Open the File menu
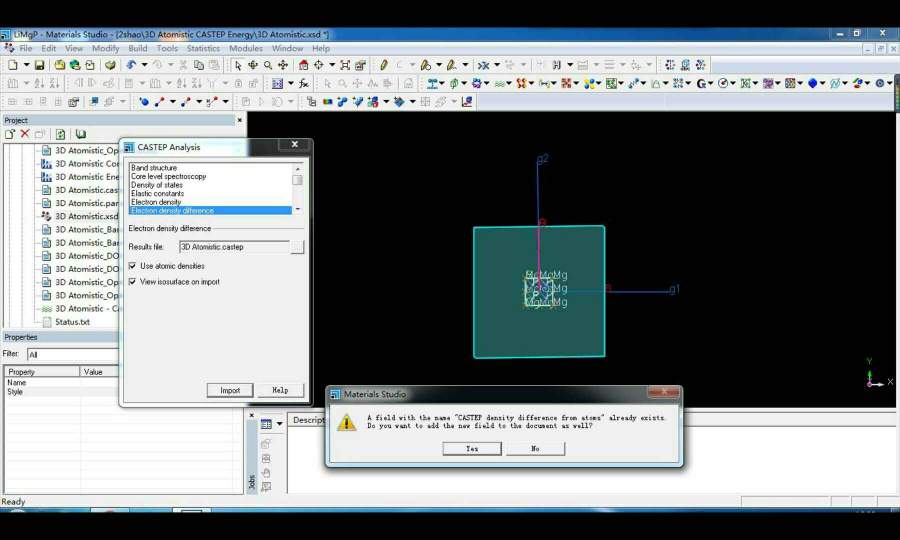This screenshot has height=540, width=900. (x=26, y=48)
